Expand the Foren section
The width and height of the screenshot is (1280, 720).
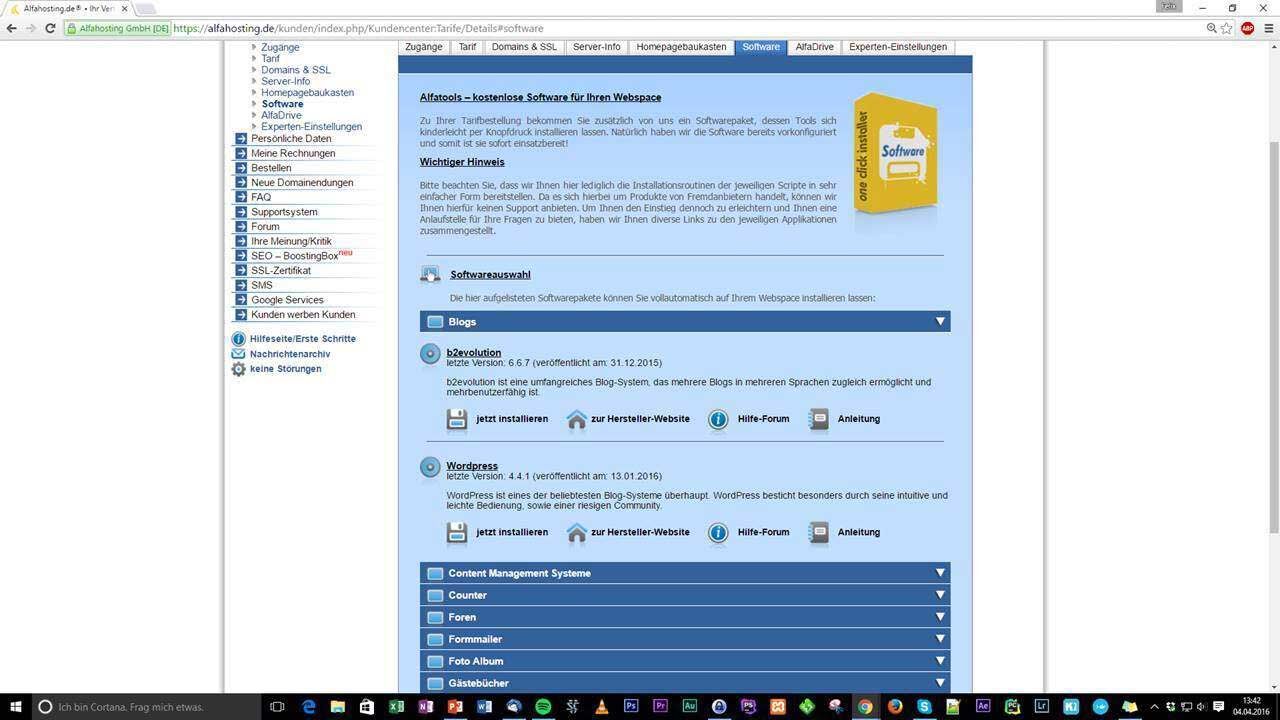pyautogui.click(x=685, y=617)
